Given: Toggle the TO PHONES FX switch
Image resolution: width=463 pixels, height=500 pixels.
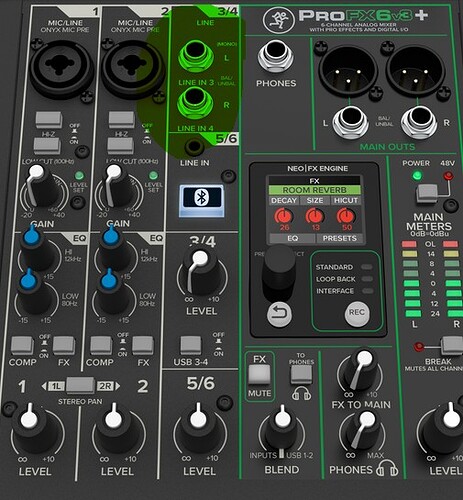Looking at the screenshot, I should [301, 375].
